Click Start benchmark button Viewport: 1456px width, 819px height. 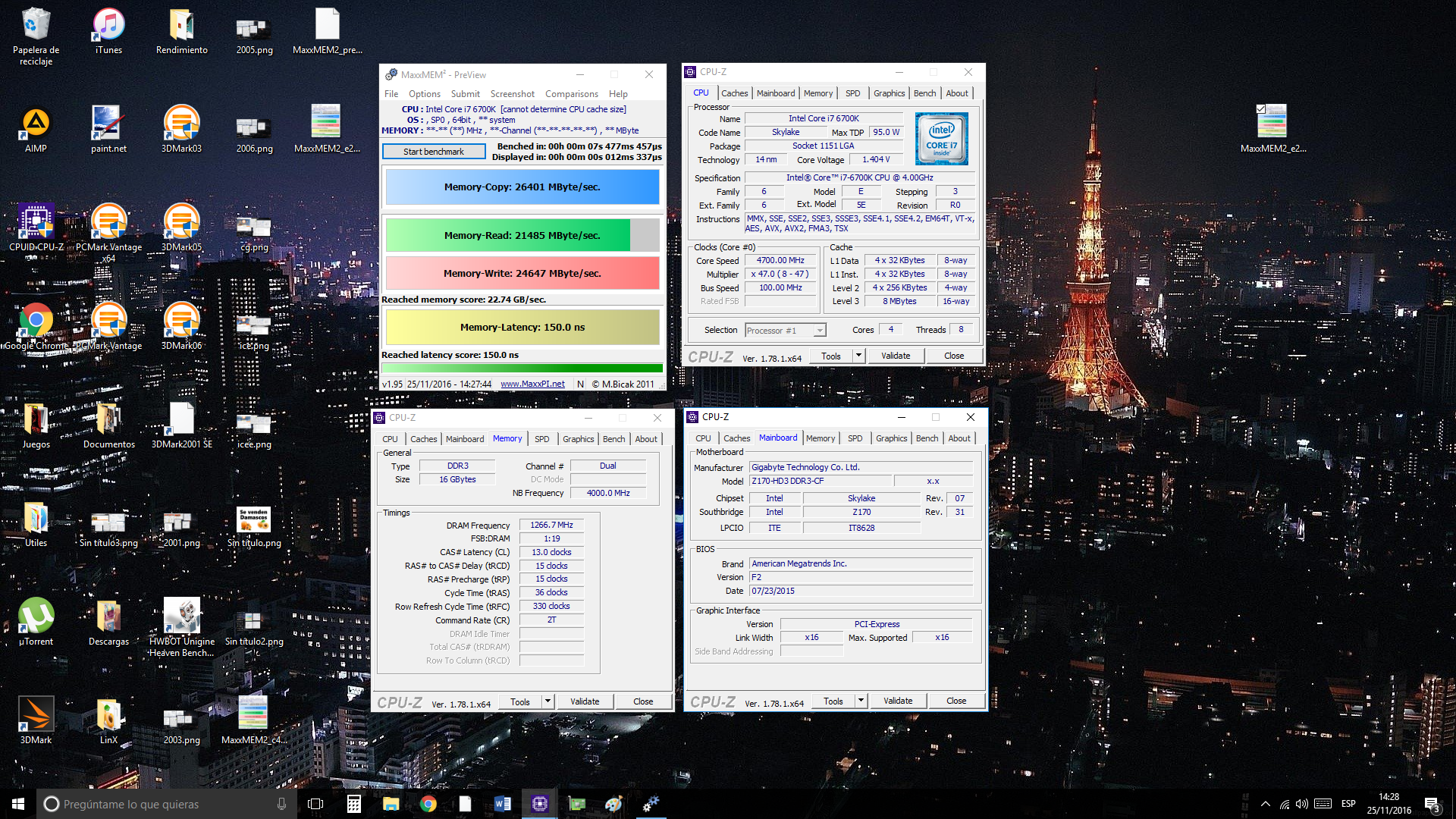click(434, 152)
